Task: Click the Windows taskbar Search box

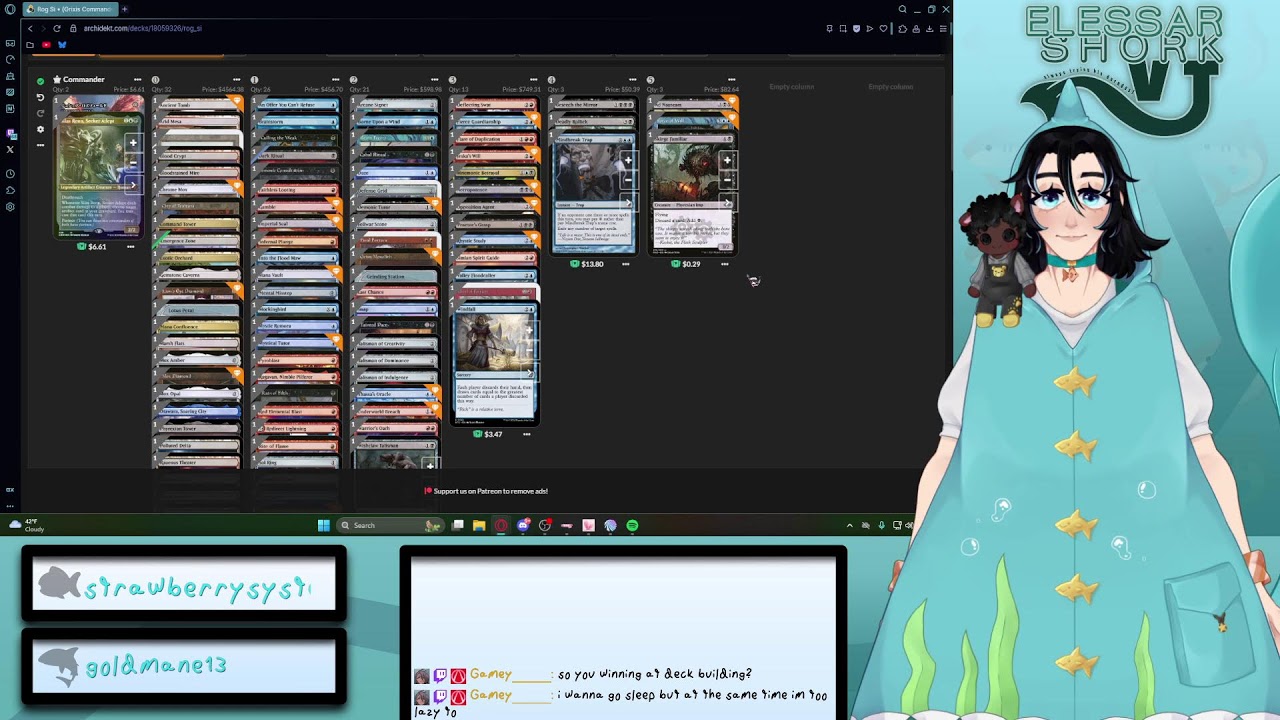Action: 389,525
